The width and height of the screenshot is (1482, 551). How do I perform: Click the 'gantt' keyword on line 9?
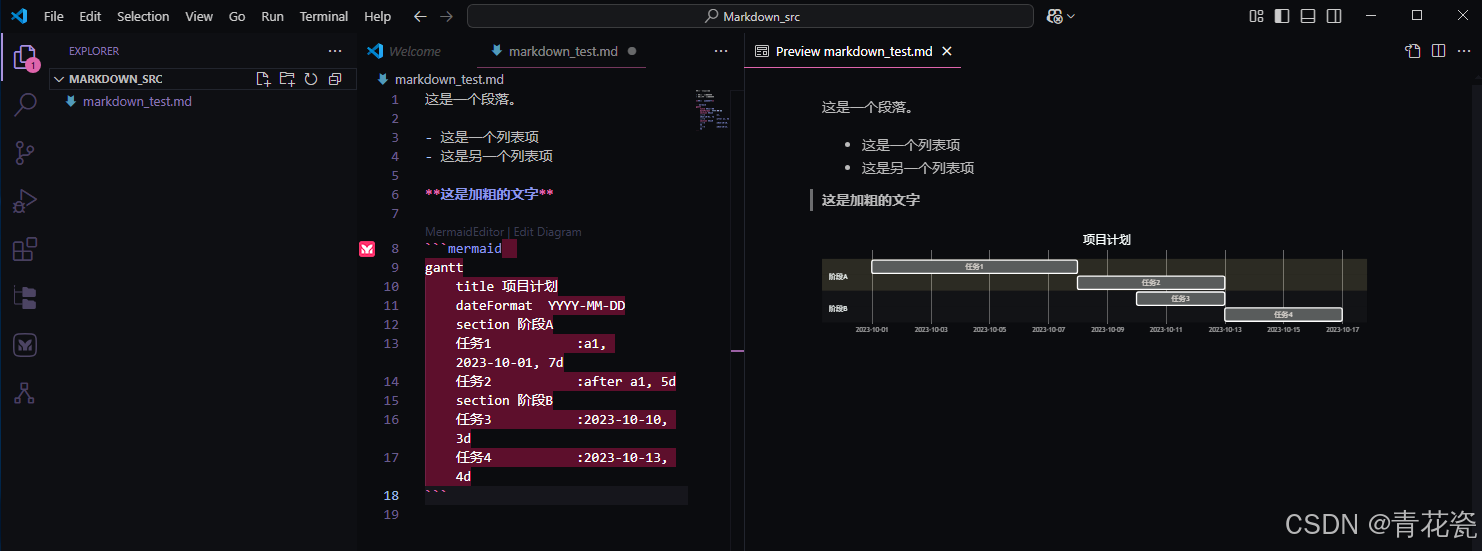(444, 268)
